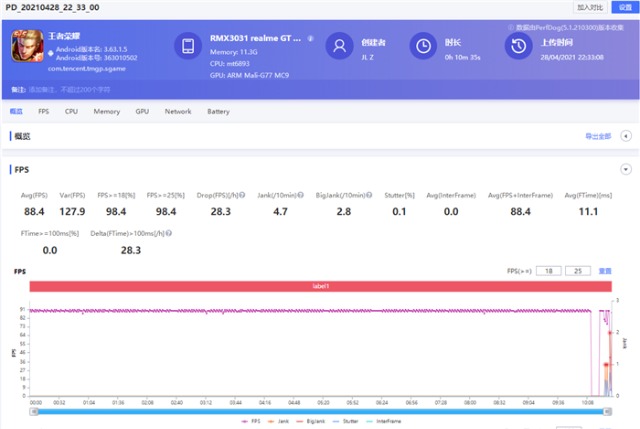Image resolution: width=640 pixels, height=429 pixels.
Task: Click the export all link
Action: 598,136
